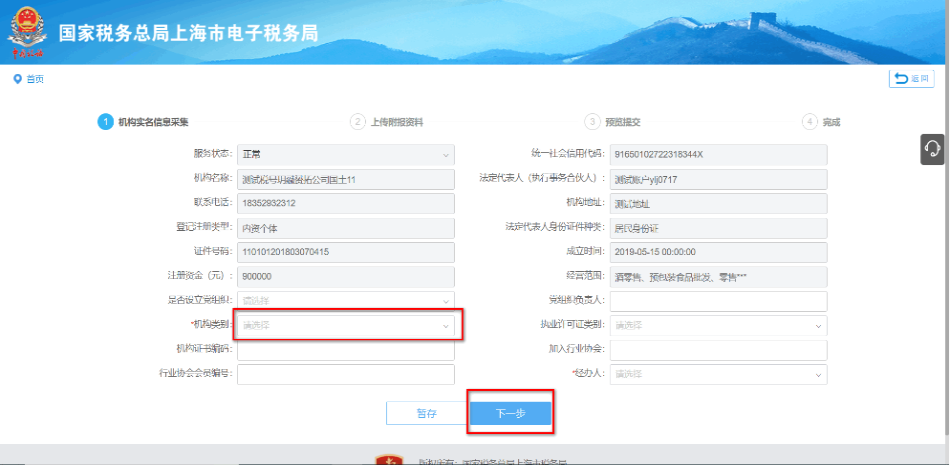Open the 执业许可证类别 dropdown

click(x=719, y=326)
